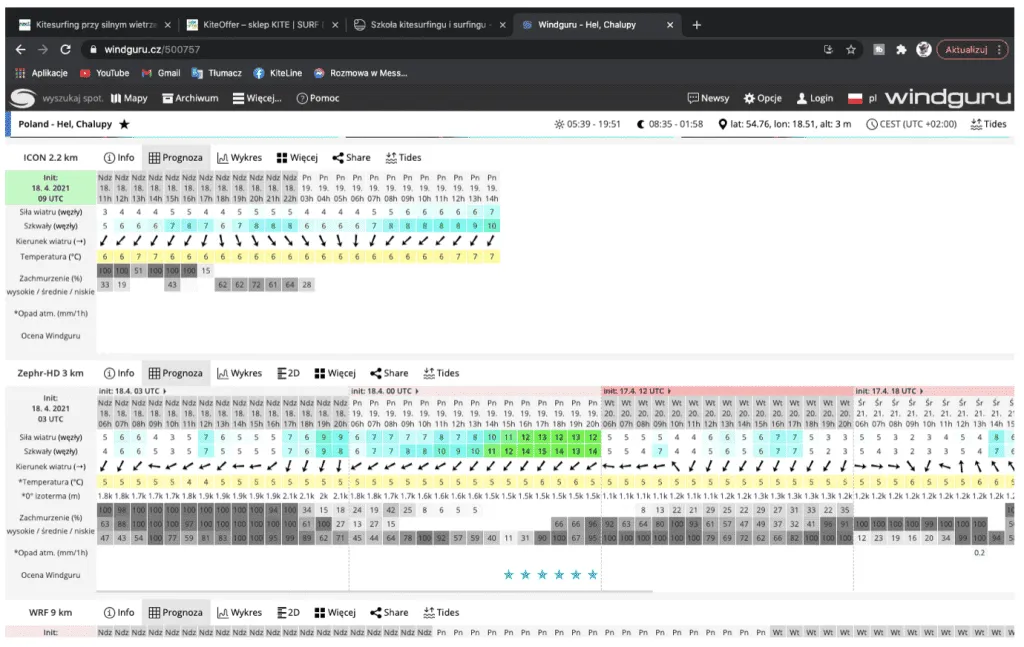
Task: Open Mapy from the Windguru navbar
Action: point(128,98)
